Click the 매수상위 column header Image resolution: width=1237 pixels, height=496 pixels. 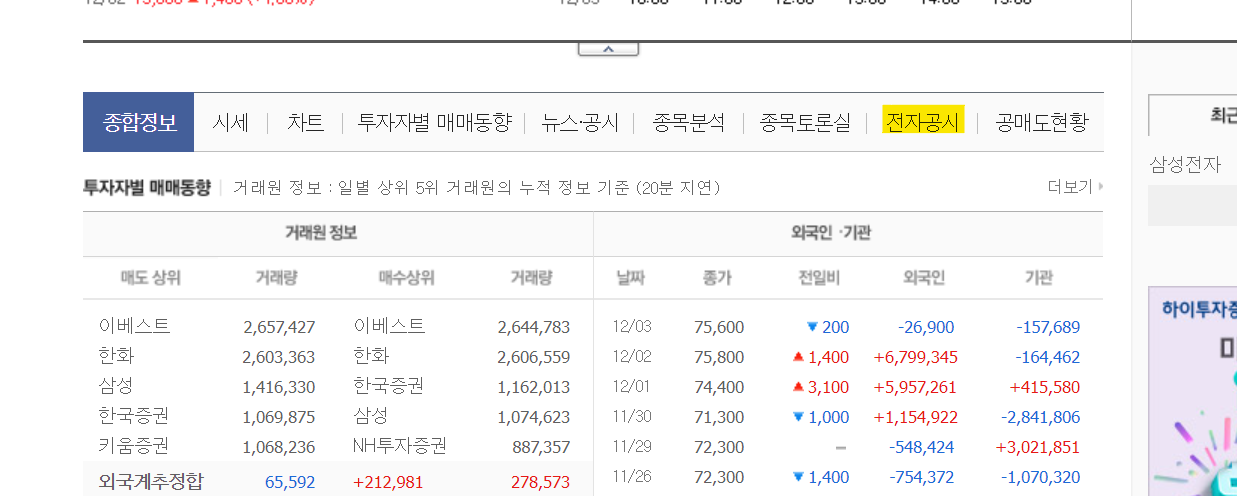(406, 278)
